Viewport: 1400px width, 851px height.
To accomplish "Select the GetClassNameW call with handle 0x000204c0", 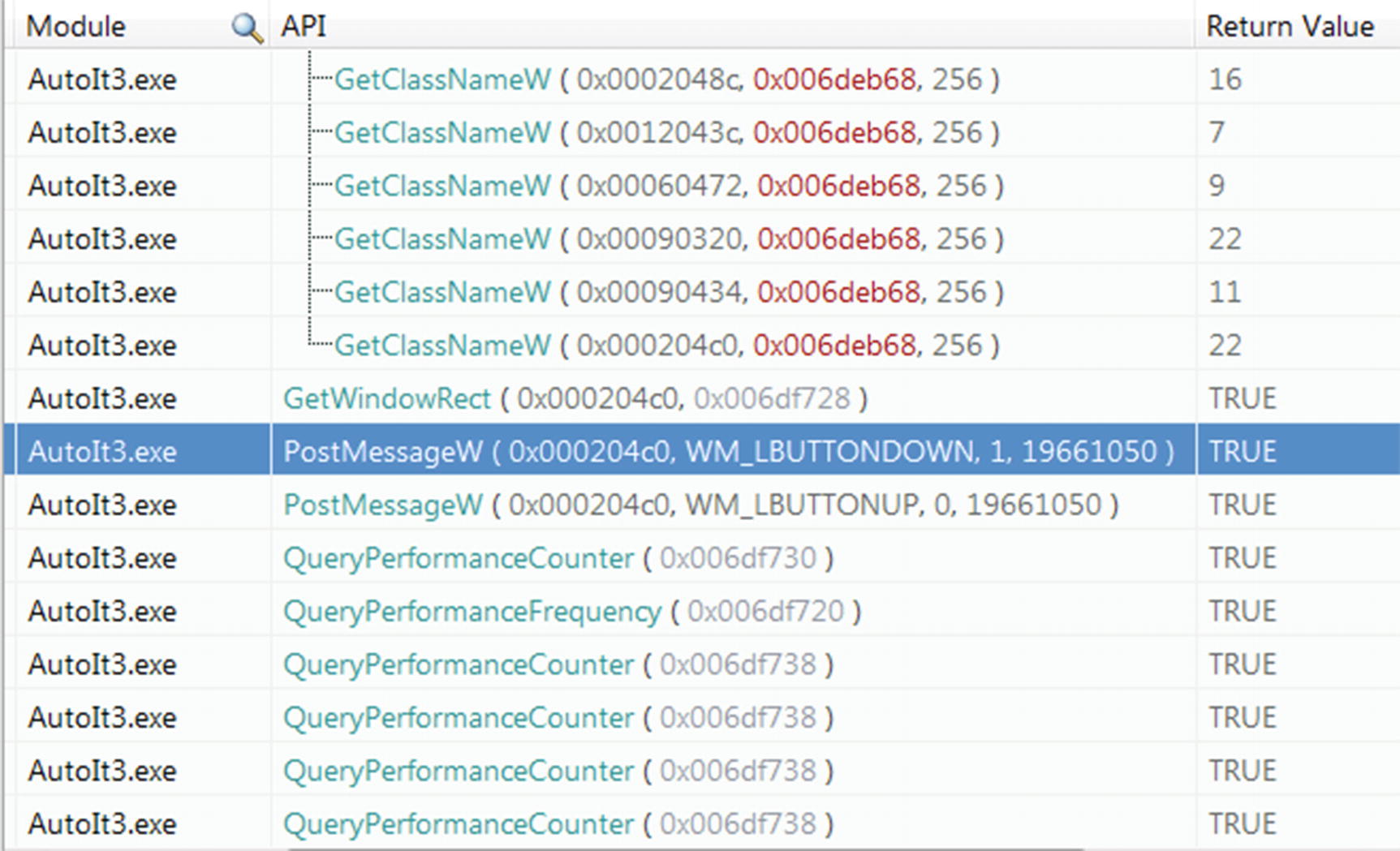I will 666,346.
